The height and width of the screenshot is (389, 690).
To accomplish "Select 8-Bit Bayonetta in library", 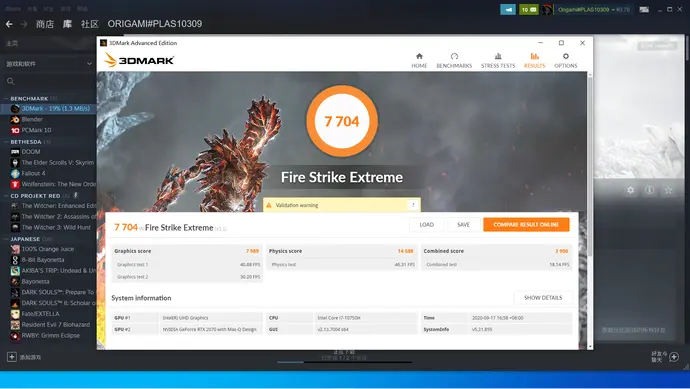I will (48, 260).
